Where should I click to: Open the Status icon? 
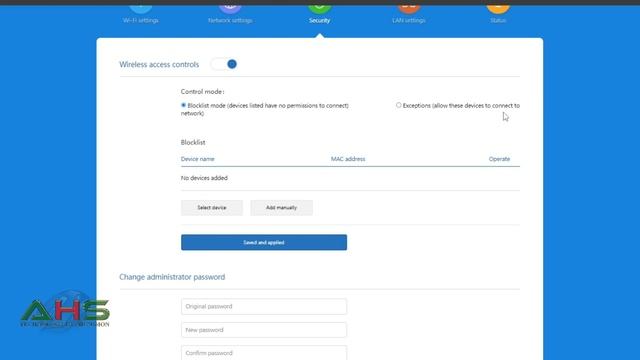coord(498,8)
